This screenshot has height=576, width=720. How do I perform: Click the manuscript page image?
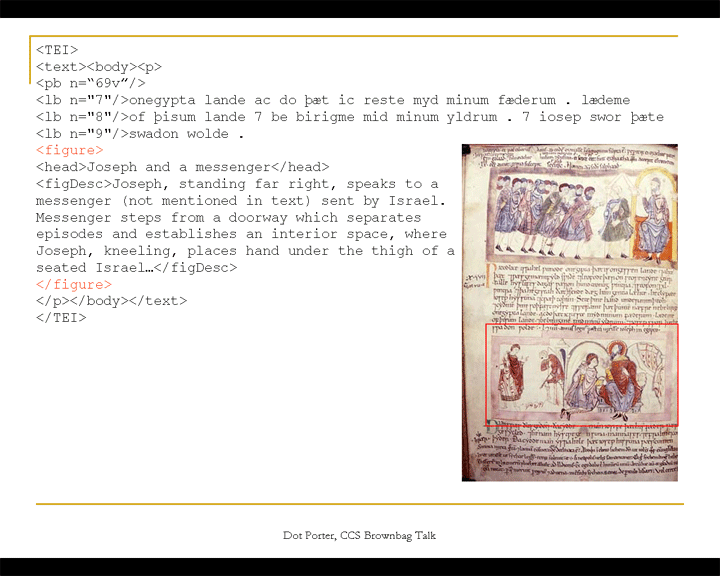point(569,313)
